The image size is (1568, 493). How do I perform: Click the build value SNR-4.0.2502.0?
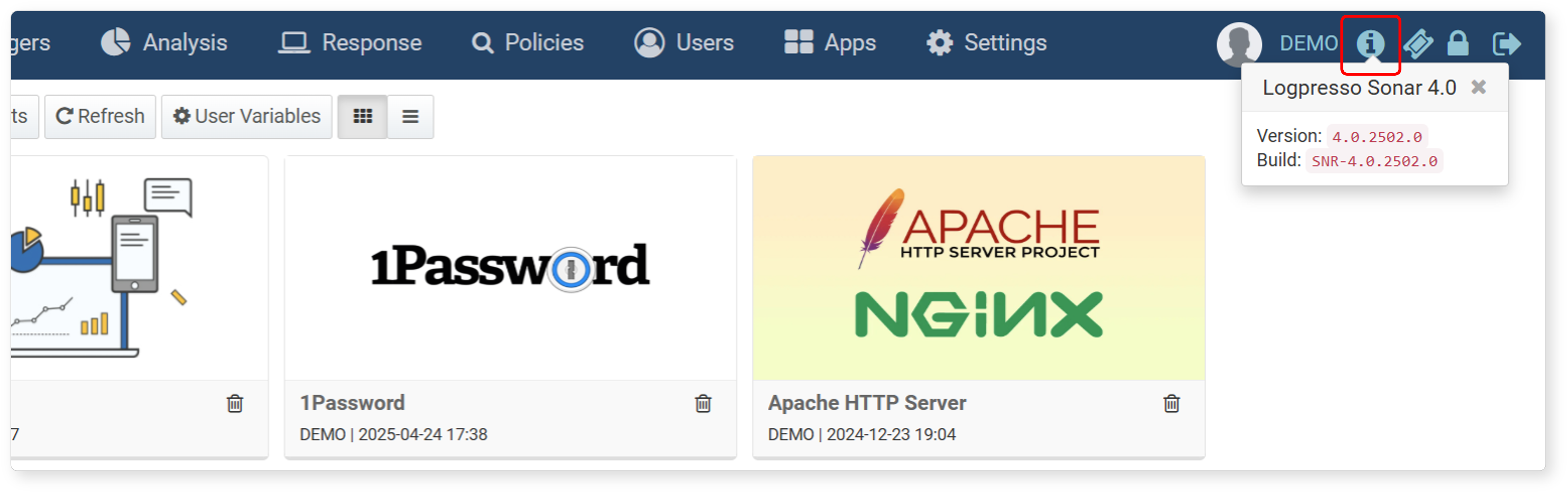(x=1374, y=161)
